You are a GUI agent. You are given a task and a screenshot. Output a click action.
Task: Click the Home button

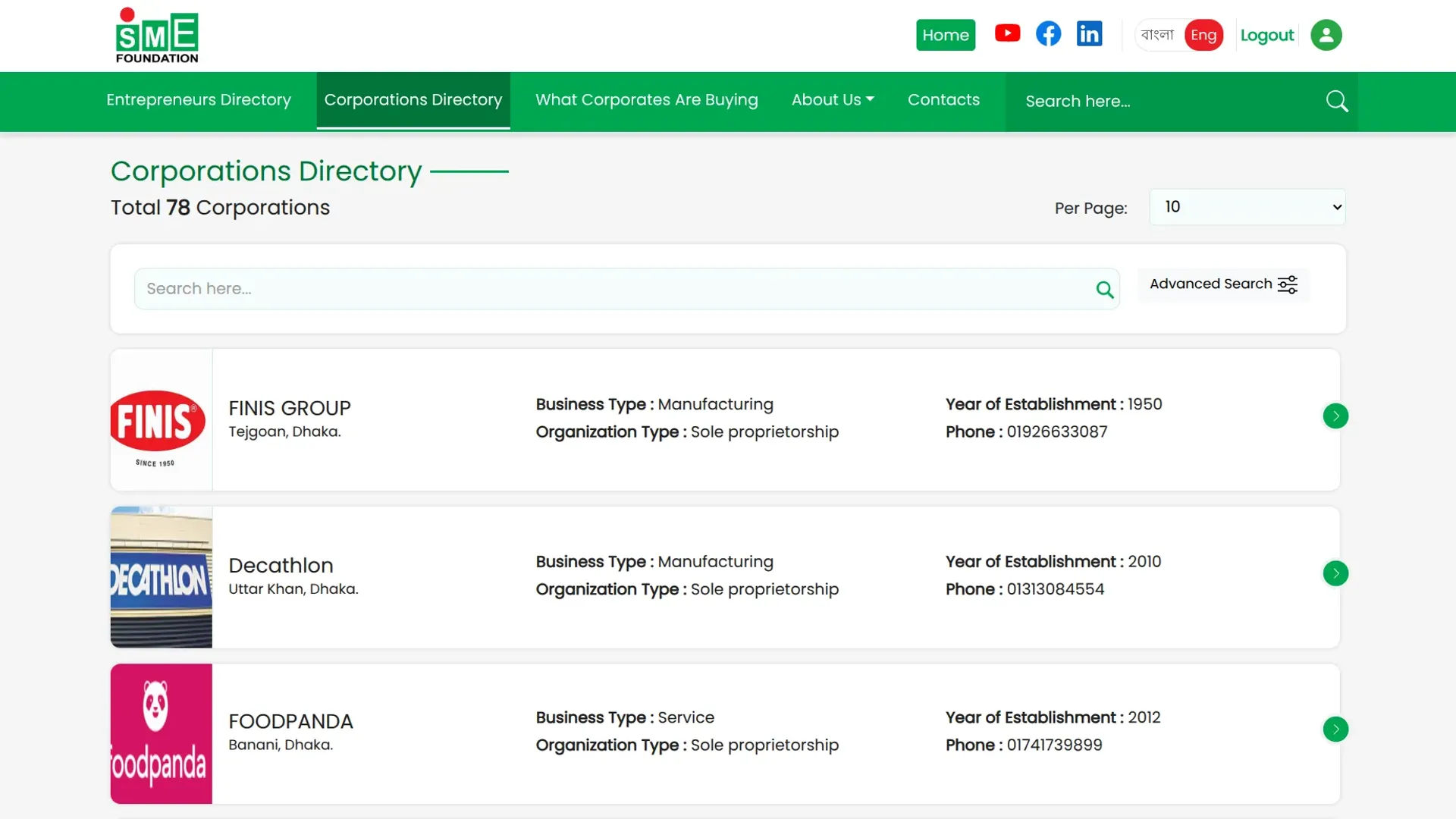pyautogui.click(x=946, y=35)
